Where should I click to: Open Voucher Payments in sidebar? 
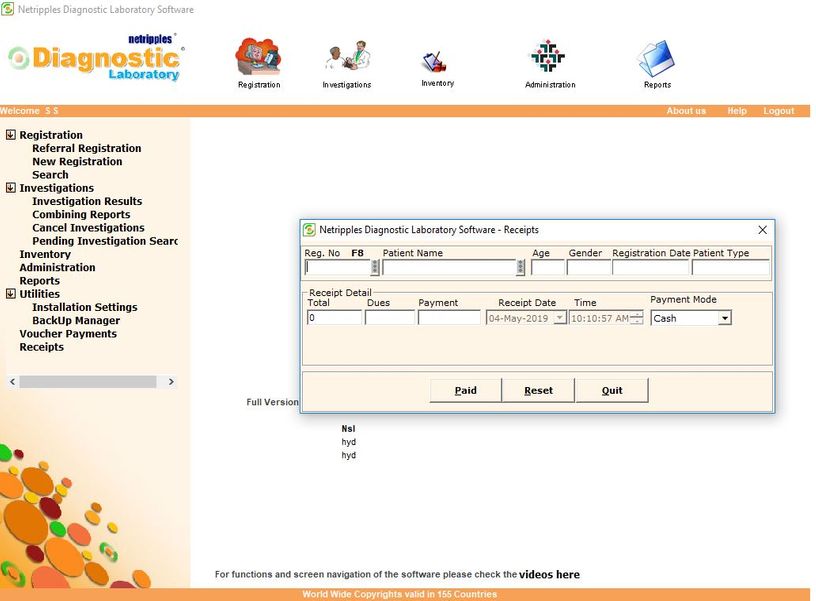[x=68, y=334]
